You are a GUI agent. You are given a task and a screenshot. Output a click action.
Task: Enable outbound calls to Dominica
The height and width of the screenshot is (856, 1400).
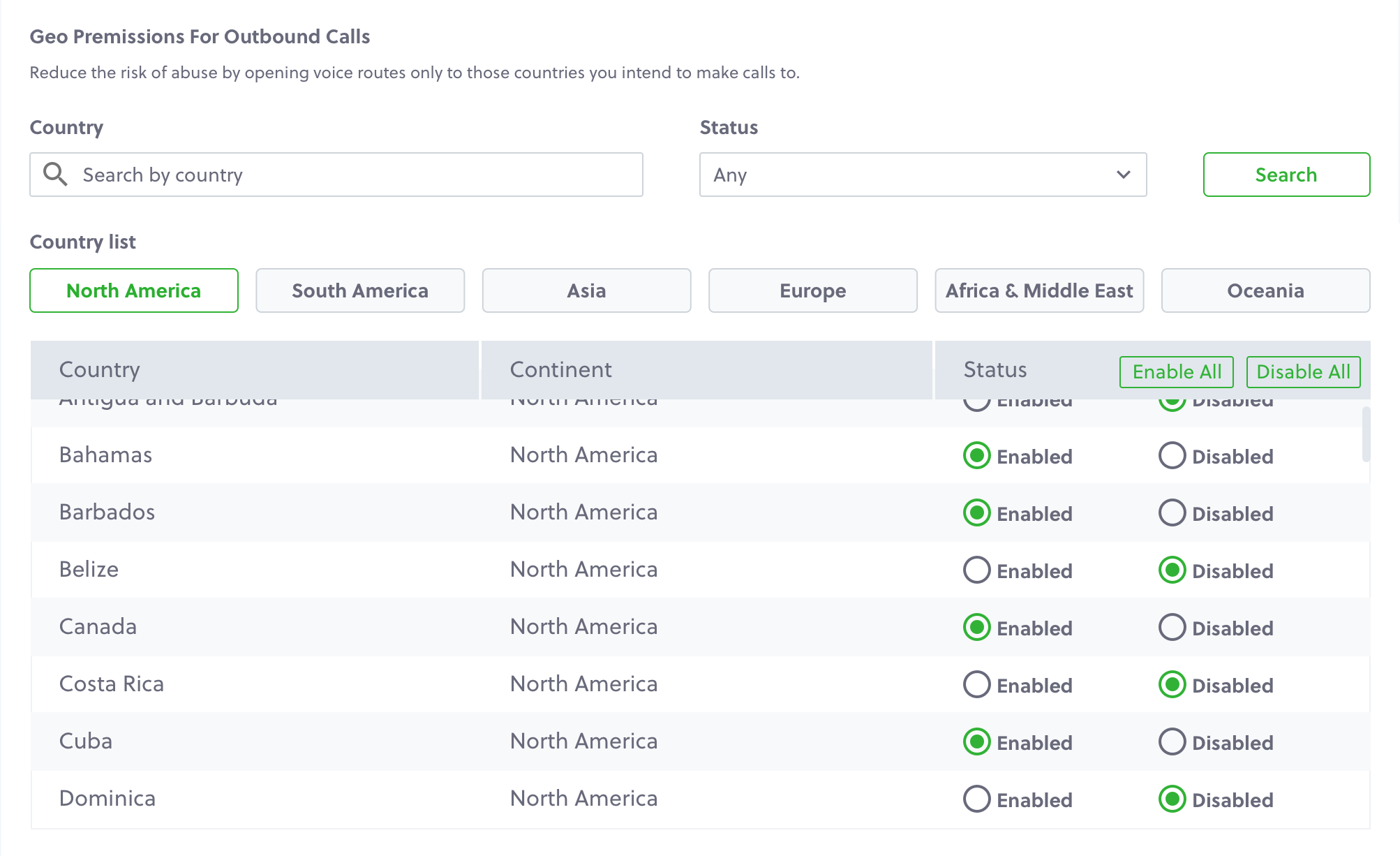(976, 799)
